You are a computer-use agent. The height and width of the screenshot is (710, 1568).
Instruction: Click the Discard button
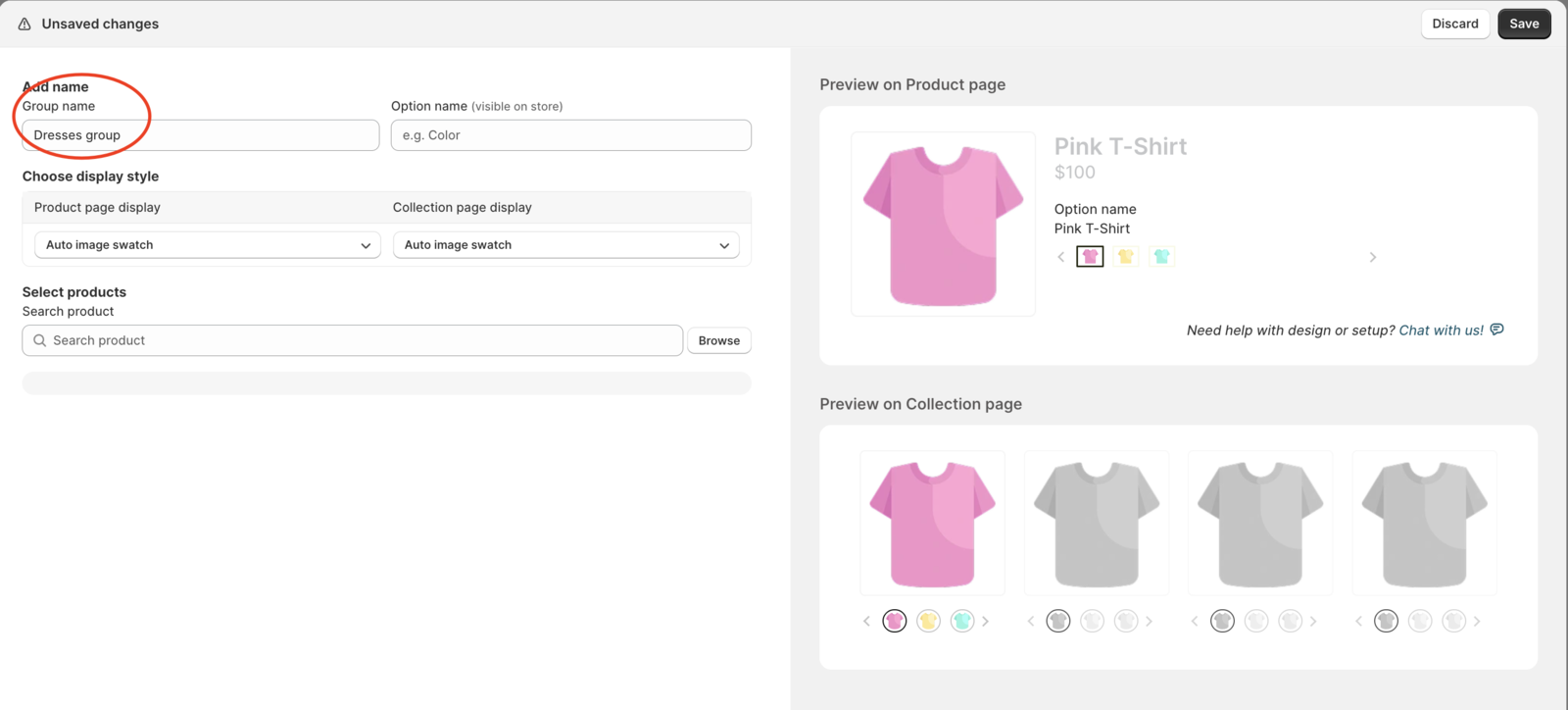[1455, 24]
